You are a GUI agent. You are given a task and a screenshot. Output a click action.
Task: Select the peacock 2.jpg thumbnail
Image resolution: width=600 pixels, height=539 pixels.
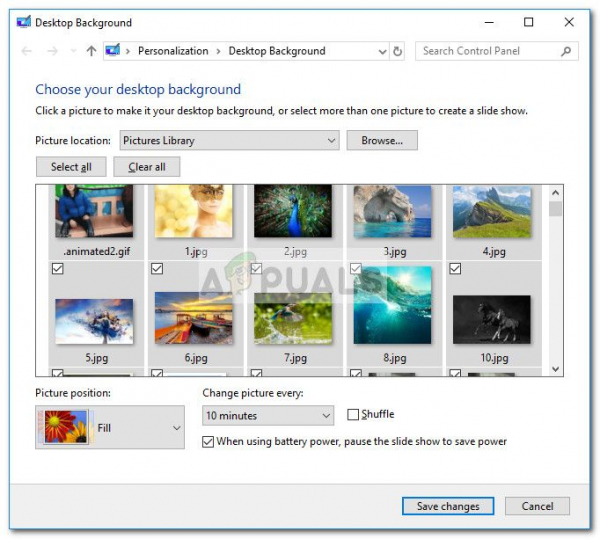point(293,211)
